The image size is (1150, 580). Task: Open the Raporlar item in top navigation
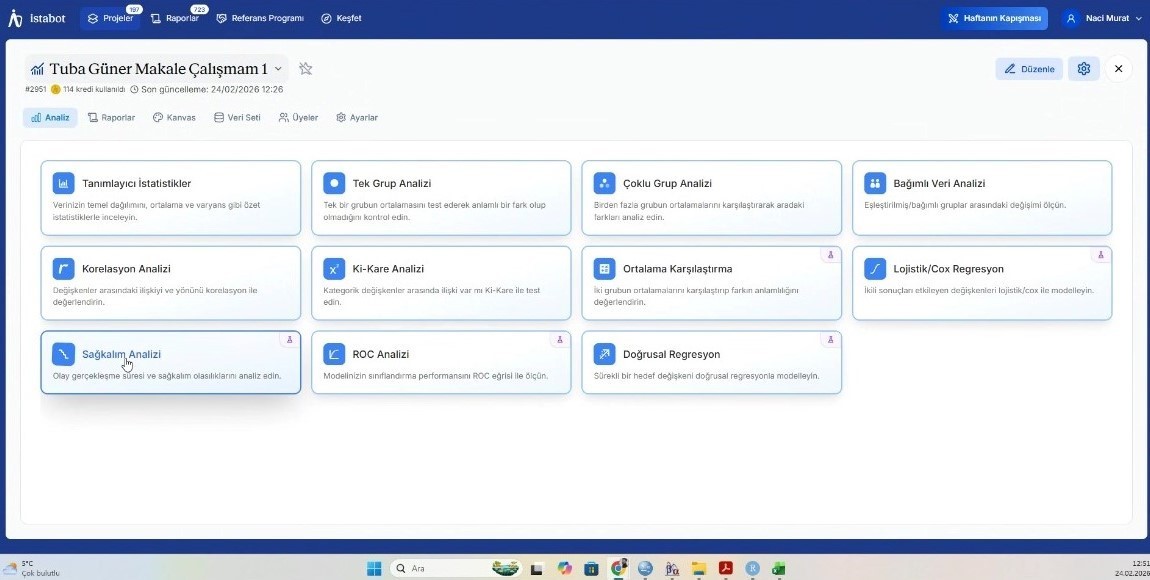pos(174,18)
